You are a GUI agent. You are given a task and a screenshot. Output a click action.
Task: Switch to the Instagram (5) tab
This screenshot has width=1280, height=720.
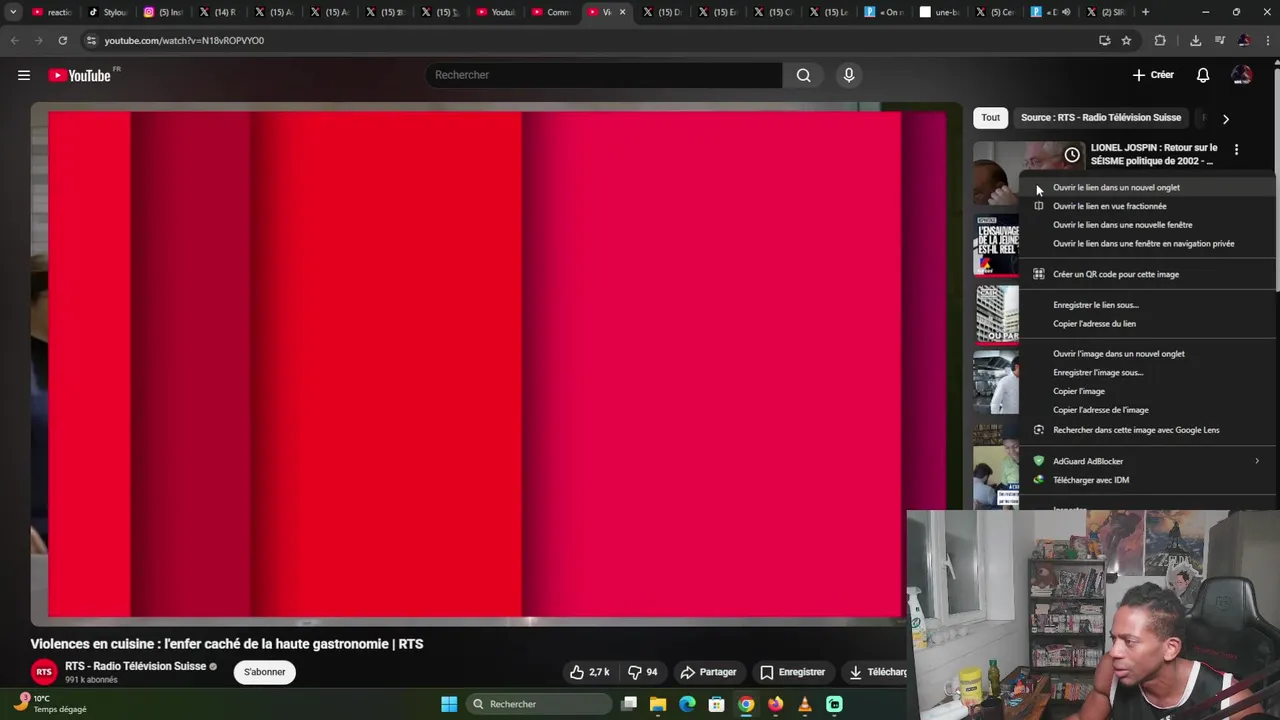tap(163, 12)
